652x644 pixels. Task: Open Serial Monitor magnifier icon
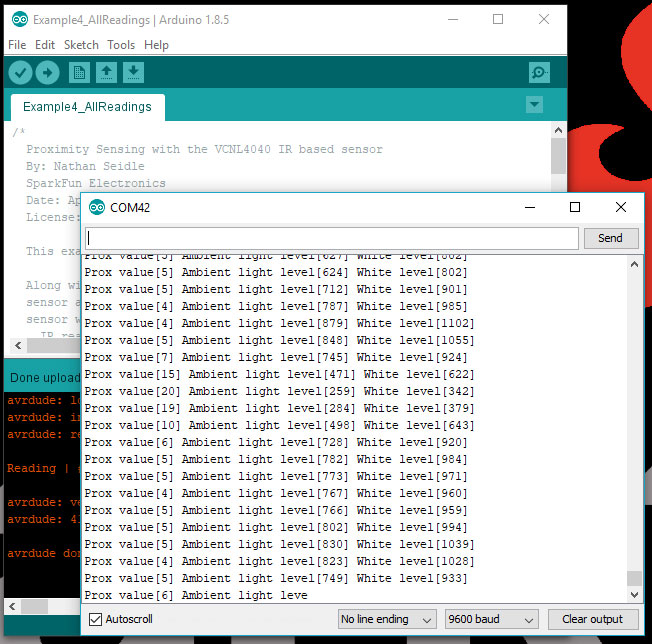coord(539,73)
